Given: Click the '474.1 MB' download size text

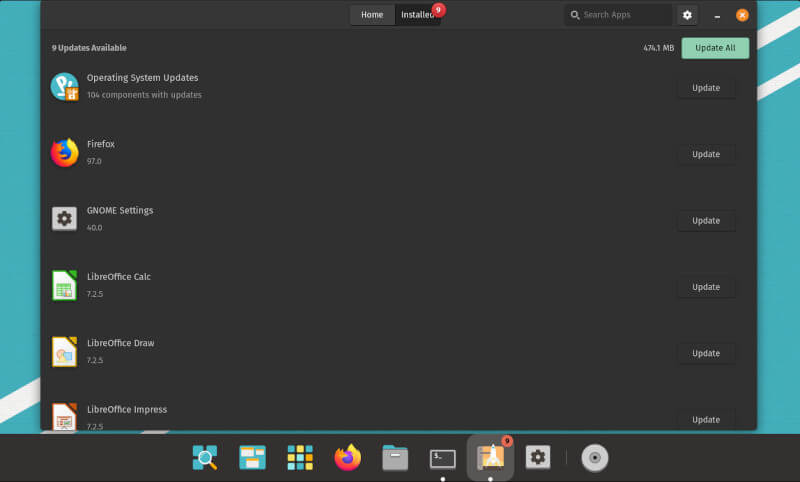Looking at the screenshot, I should (x=658, y=48).
